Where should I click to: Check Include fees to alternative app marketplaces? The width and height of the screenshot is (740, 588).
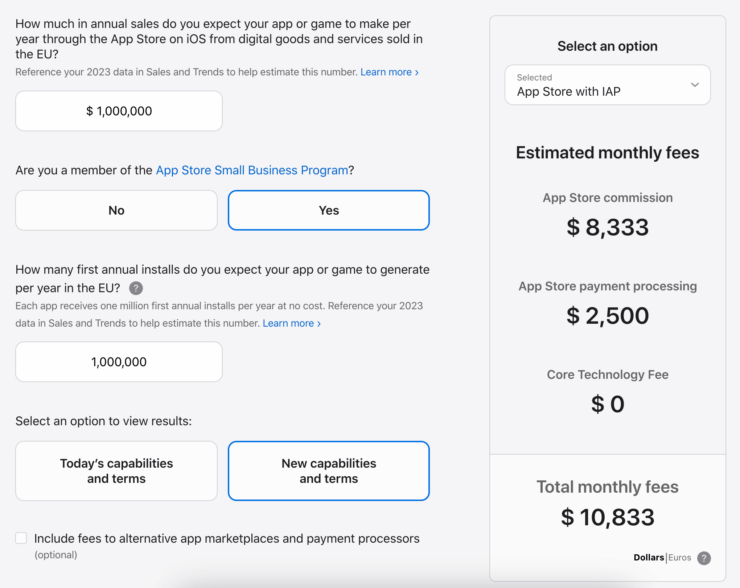[x=21, y=538]
